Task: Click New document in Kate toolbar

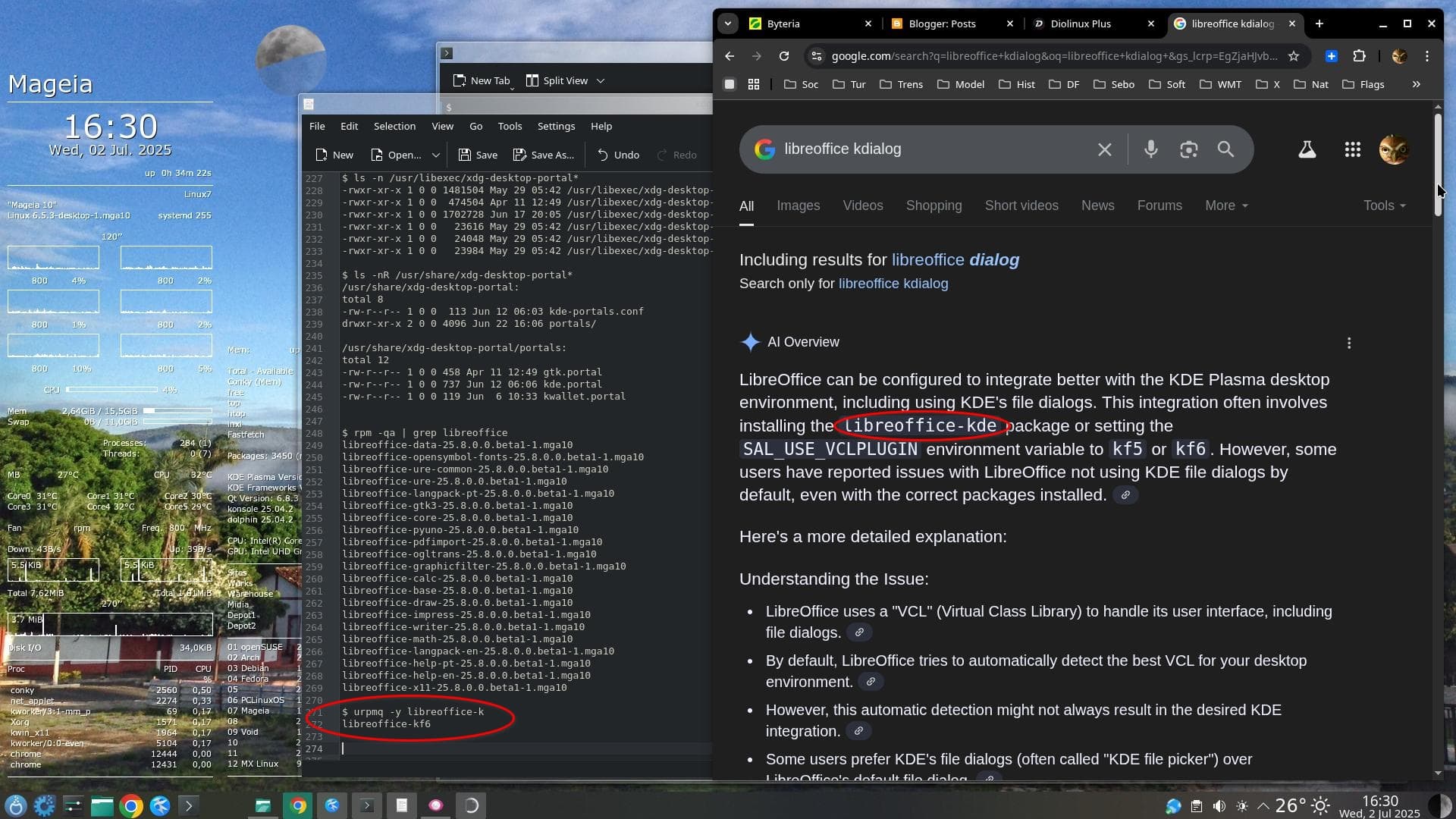Action: [x=334, y=155]
